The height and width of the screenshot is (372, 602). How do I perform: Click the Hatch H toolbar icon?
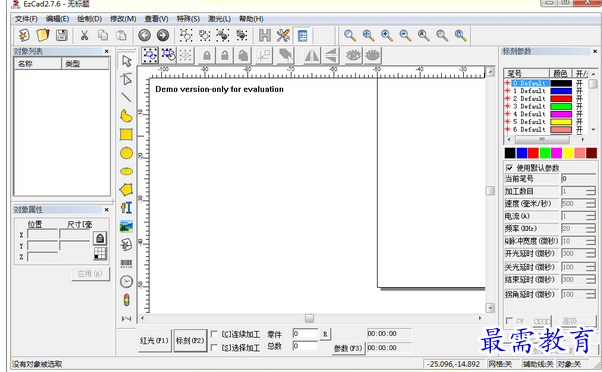click(x=265, y=35)
